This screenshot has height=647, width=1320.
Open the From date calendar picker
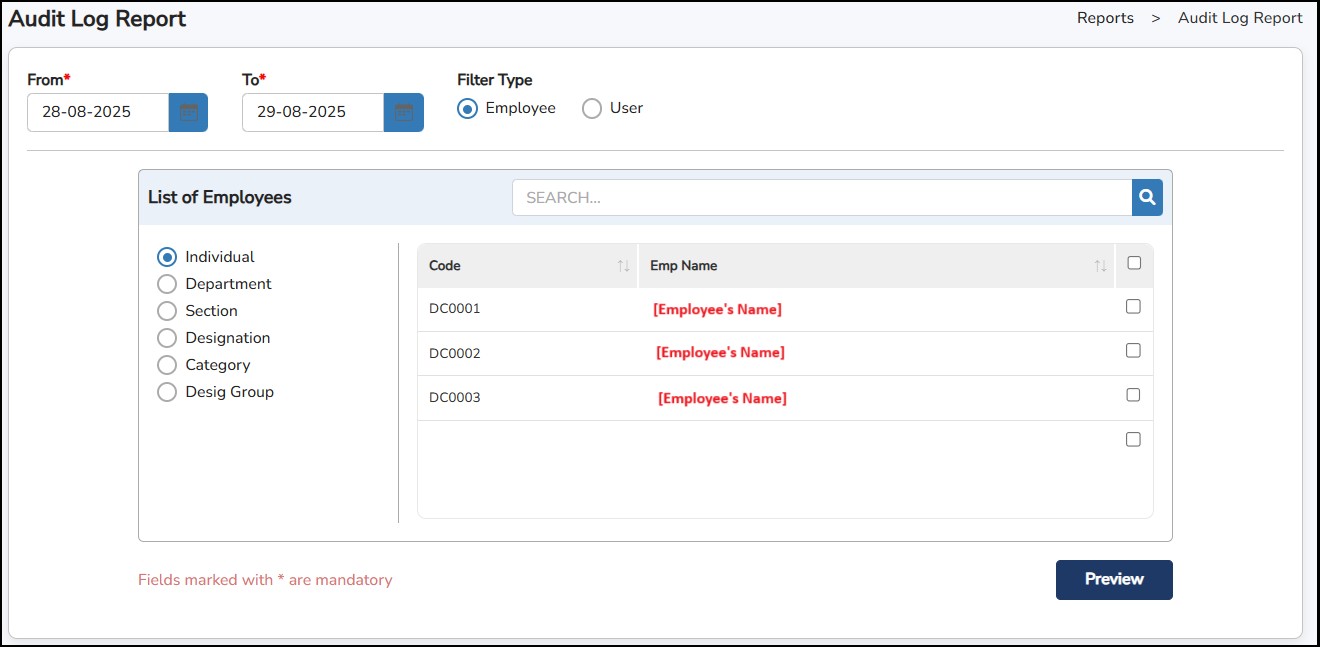pyautogui.click(x=188, y=112)
